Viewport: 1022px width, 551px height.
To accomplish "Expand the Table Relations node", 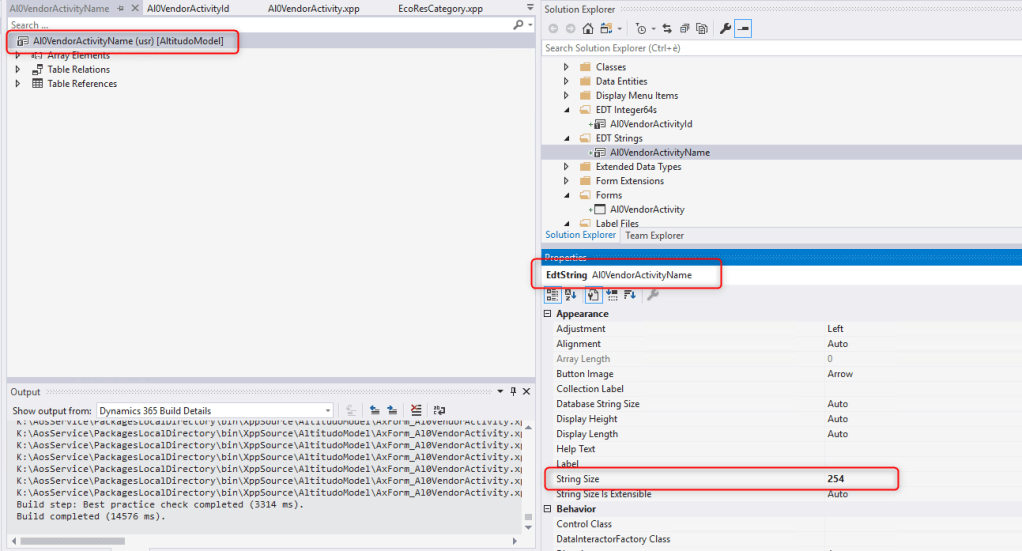I will [x=18, y=70].
